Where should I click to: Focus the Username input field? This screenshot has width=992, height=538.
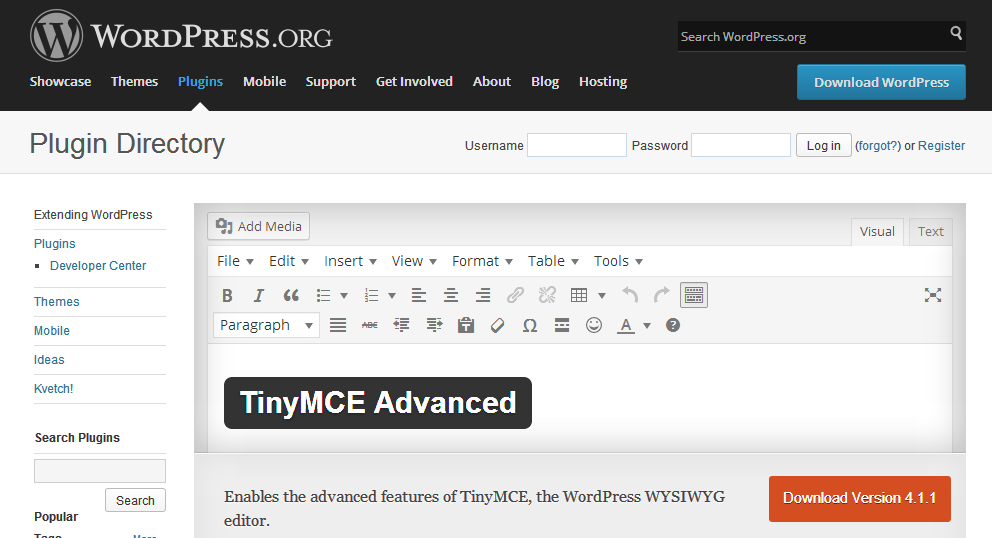tap(577, 145)
